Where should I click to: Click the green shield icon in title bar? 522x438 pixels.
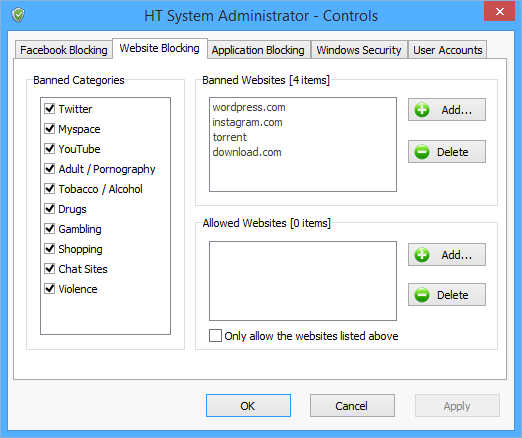point(18,15)
